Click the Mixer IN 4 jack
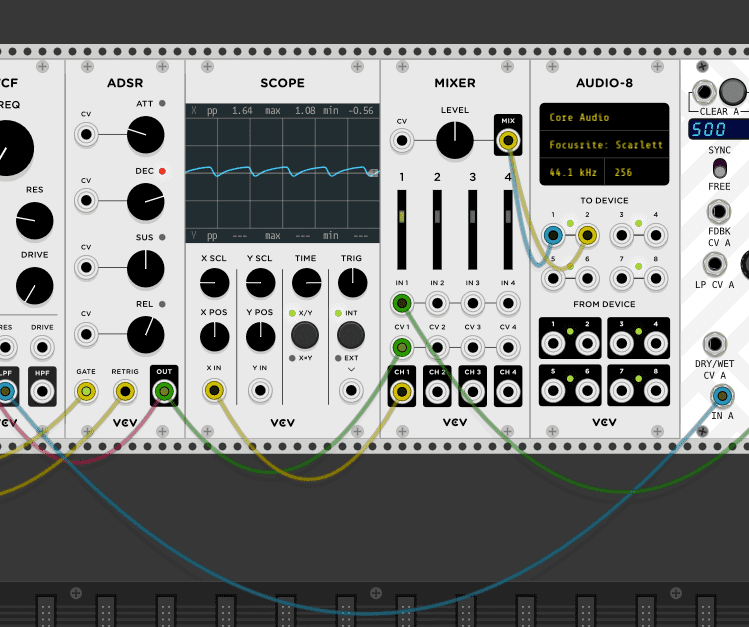The height and width of the screenshot is (627, 749). tap(508, 303)
